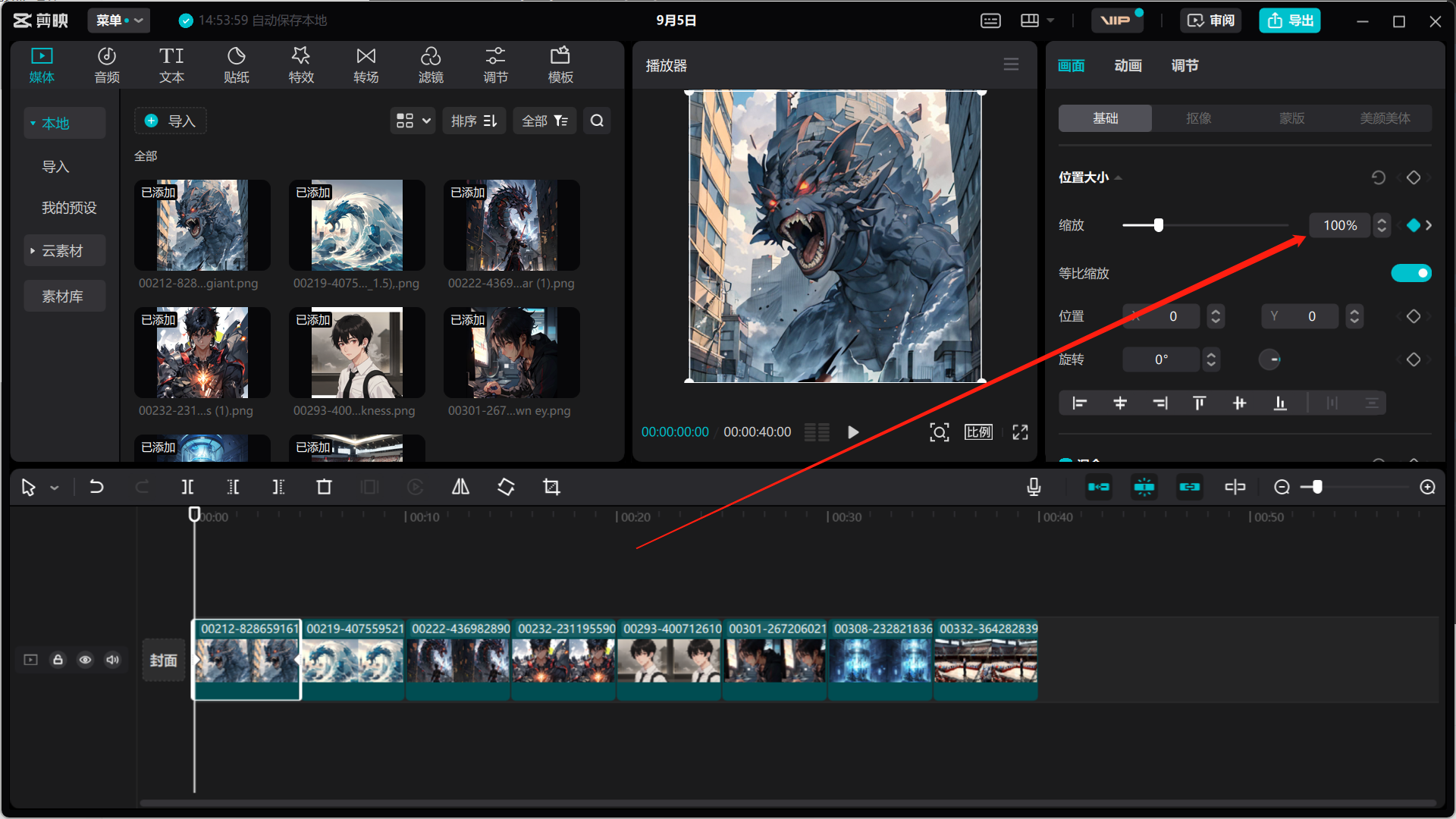Image resolution: width=1456 pixels, height=819 pixels.
Task: Open the 排序 sorting dropdown
Action: pos(473,121)
